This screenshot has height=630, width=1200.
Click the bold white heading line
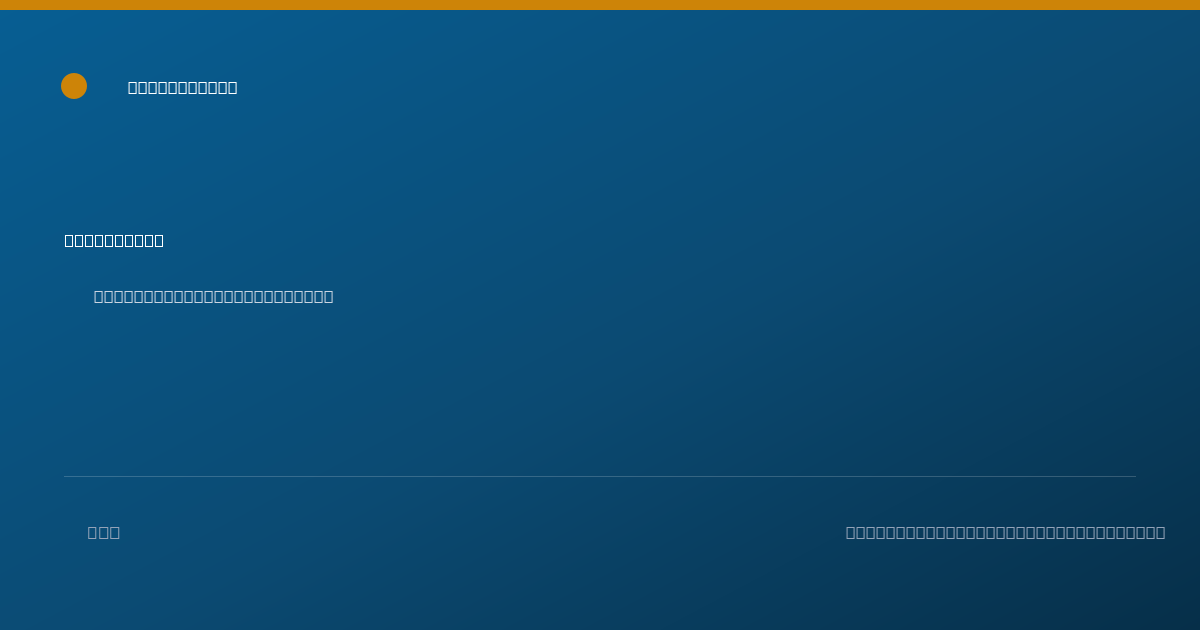tap(114, 241)
